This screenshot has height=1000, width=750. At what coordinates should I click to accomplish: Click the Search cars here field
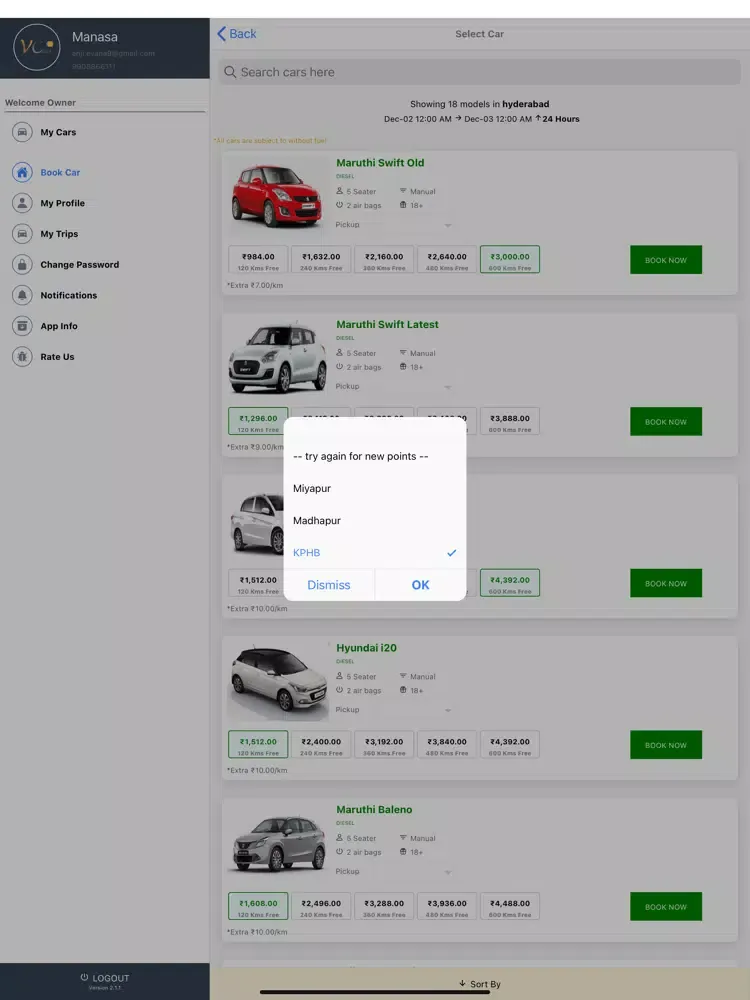(480, 72)
